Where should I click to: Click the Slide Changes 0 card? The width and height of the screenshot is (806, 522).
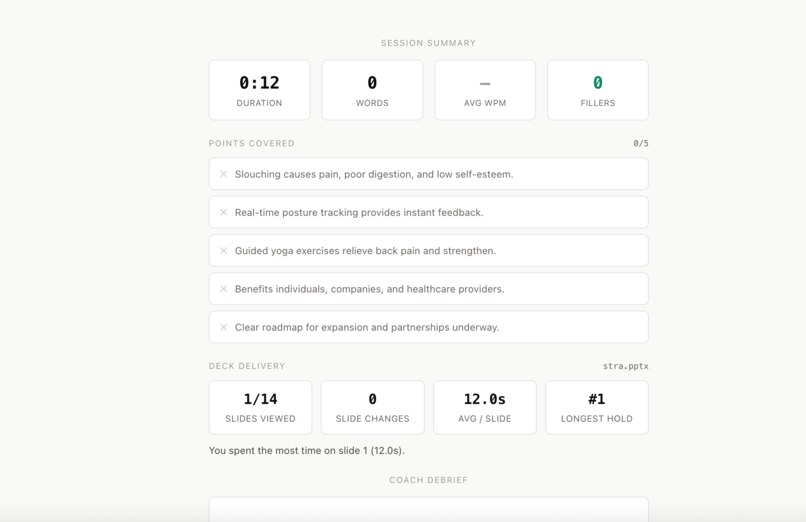click(373, 407)
